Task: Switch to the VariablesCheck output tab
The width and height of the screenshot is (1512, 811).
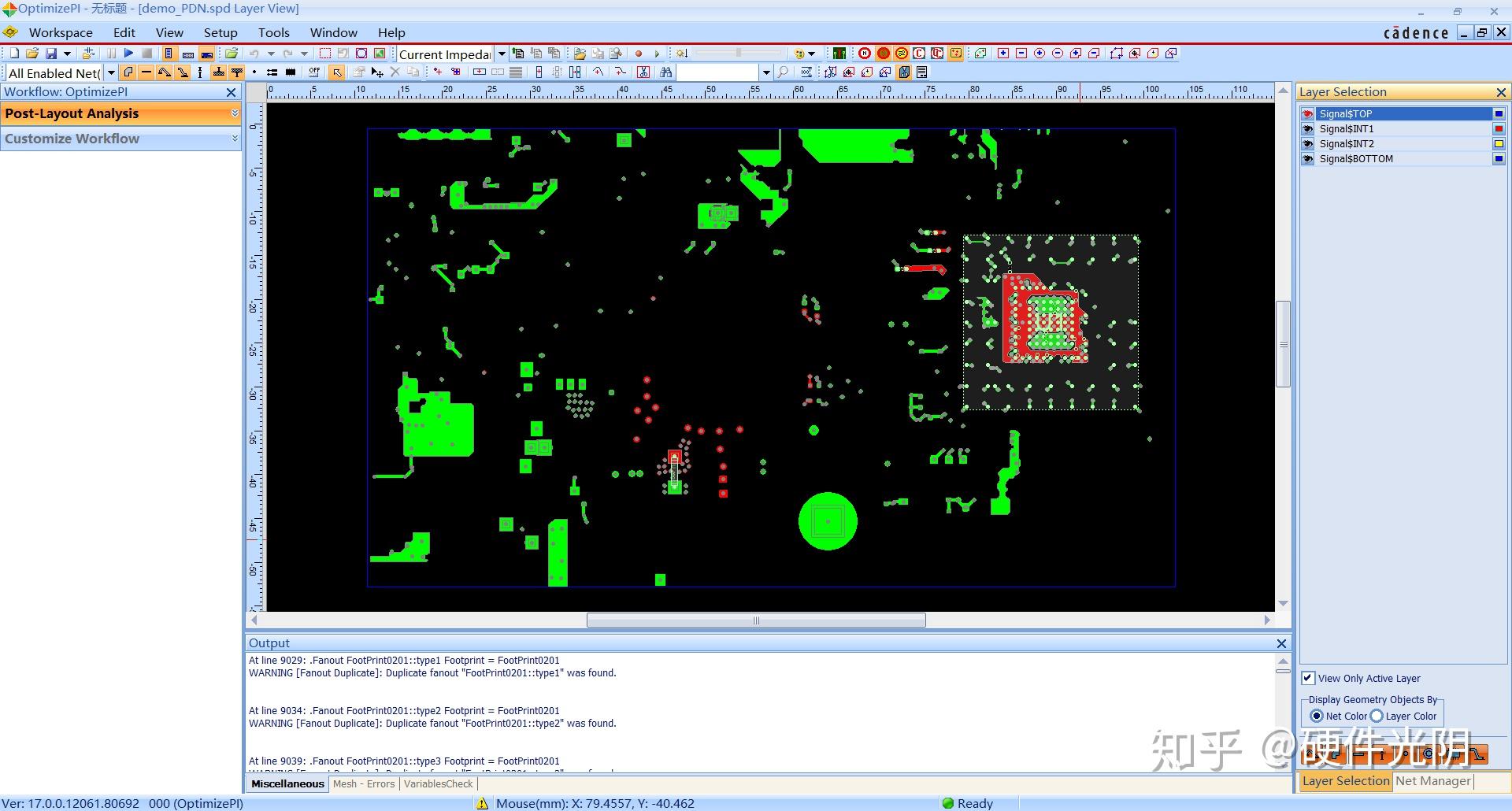Action: (x=439, y=783)
